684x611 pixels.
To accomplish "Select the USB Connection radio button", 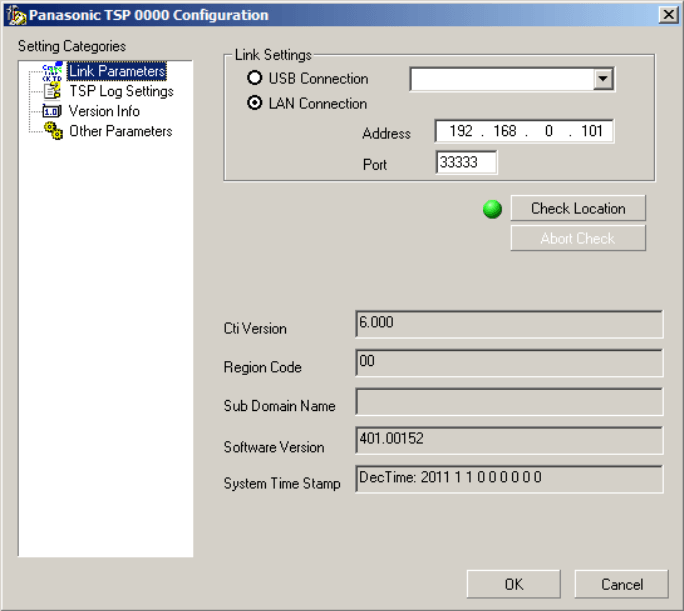I will click(255, 79).
